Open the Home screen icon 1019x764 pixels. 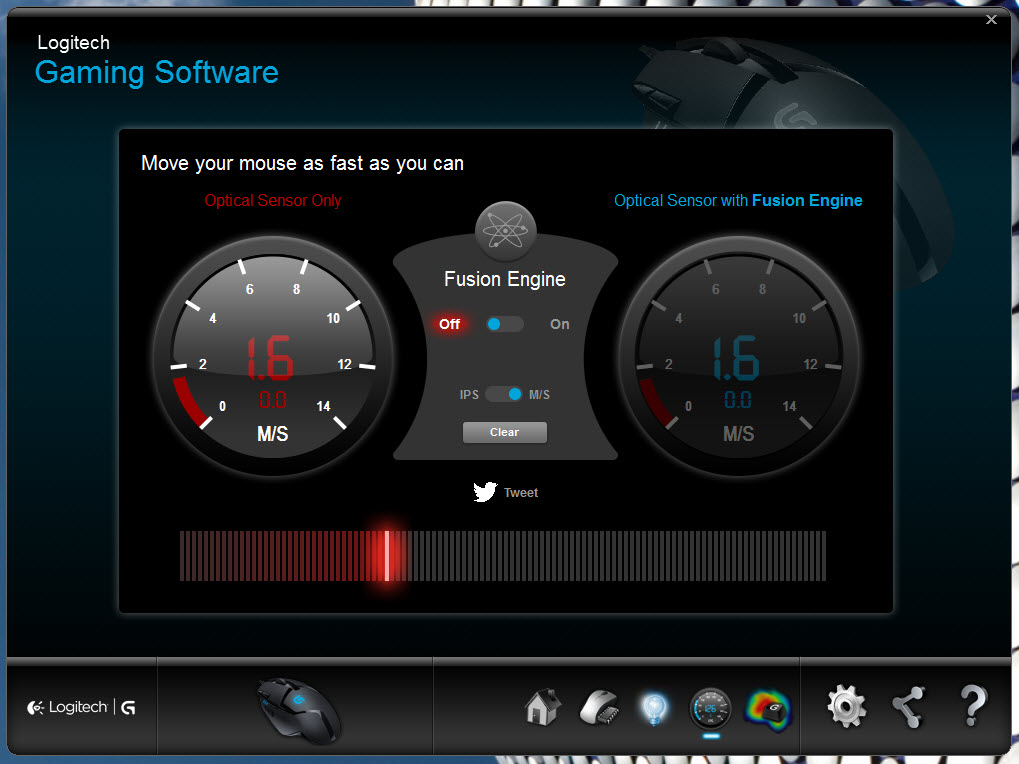click(x=543, y=707)
